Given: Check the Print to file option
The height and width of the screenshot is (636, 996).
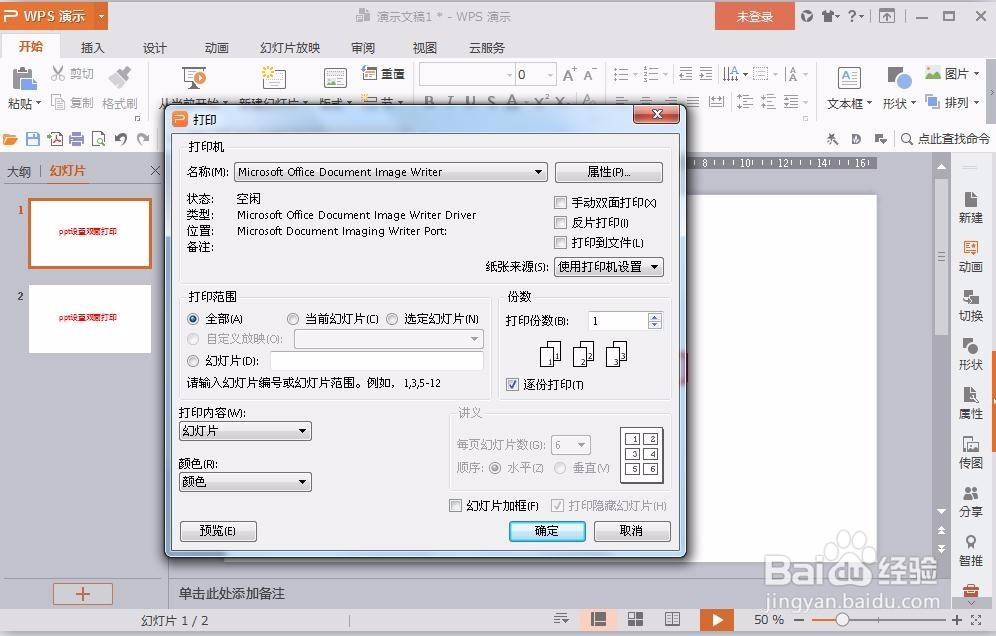Looking at the screenshot, I should click(x=560, y=242).
